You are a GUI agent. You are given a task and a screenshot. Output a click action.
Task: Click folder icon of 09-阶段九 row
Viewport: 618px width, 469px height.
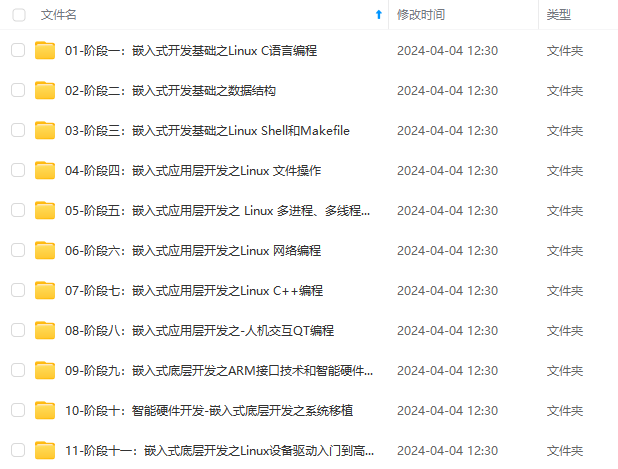(x=45, y=370)
